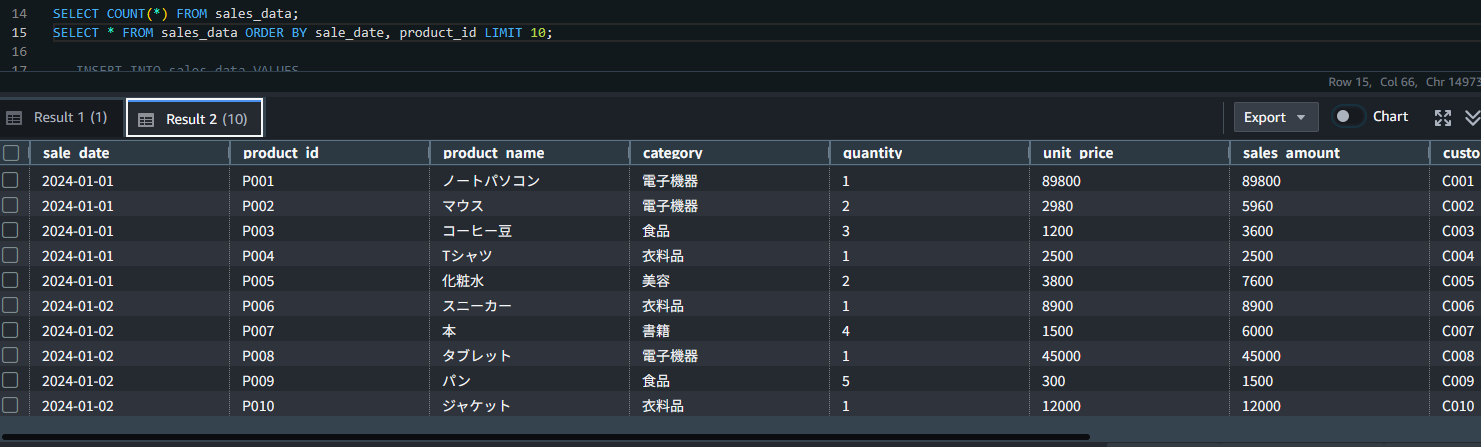Click the quantity column header

[930, 153]
